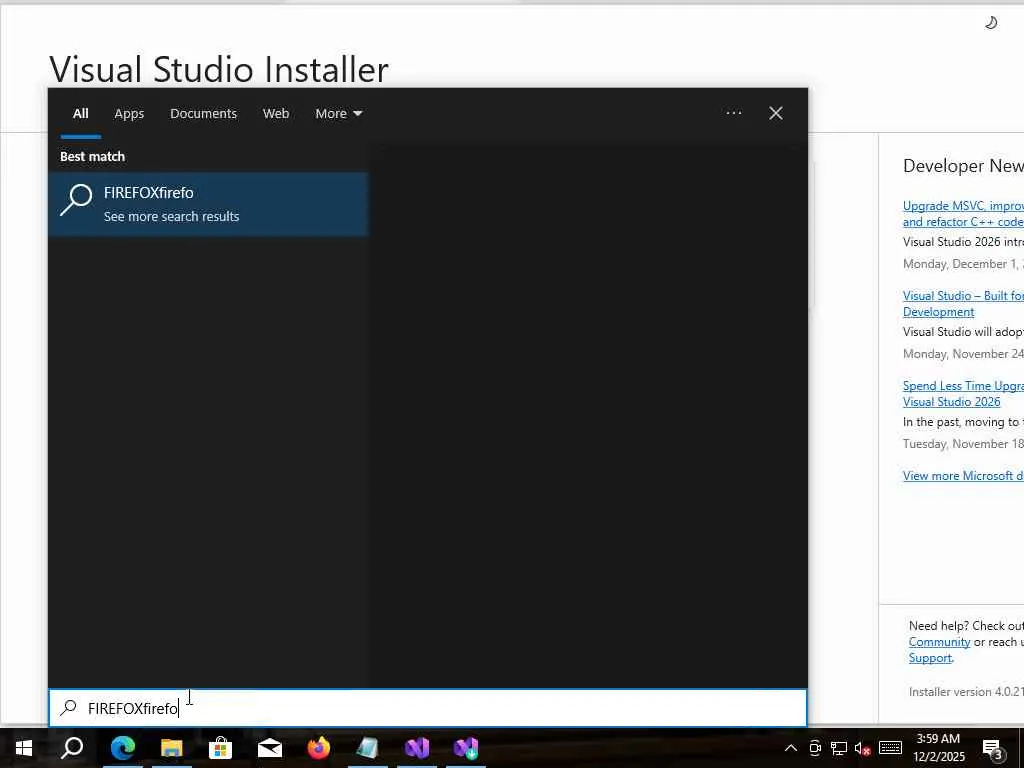Open the Windows Start menu
Image resolution: width=1024 pixels, height=768 pixels.
coord(24,748)
